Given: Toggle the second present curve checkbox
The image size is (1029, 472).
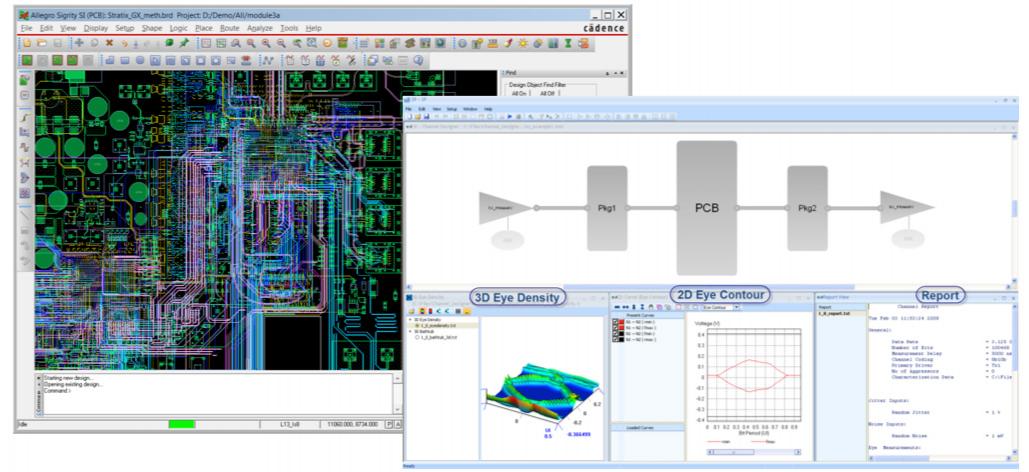Looking at the screenshot, I should 616,328.
